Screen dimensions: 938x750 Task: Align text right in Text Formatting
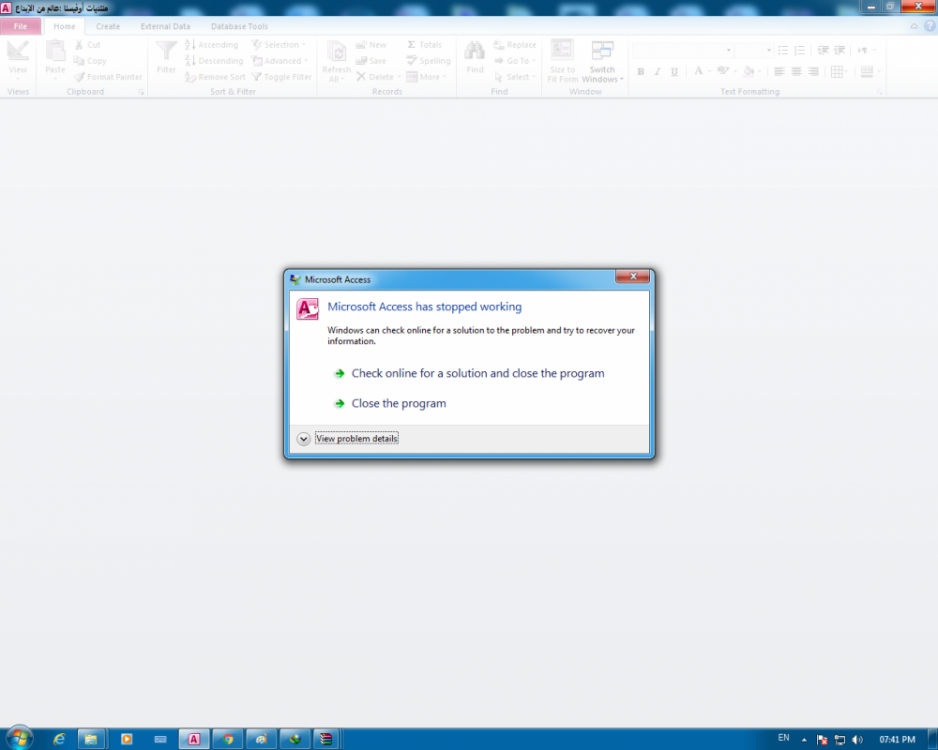click(813, 72)
